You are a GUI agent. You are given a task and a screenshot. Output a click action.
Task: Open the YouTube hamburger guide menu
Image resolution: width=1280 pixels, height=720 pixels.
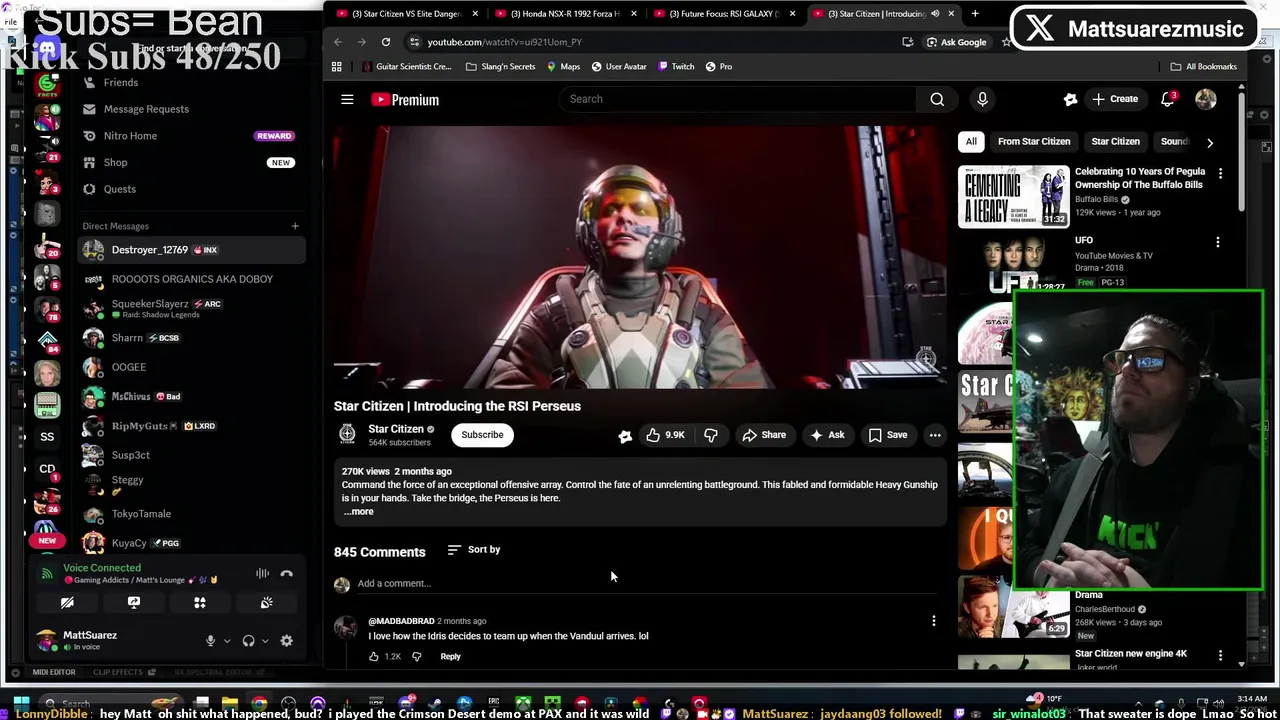tap(347, 99)
